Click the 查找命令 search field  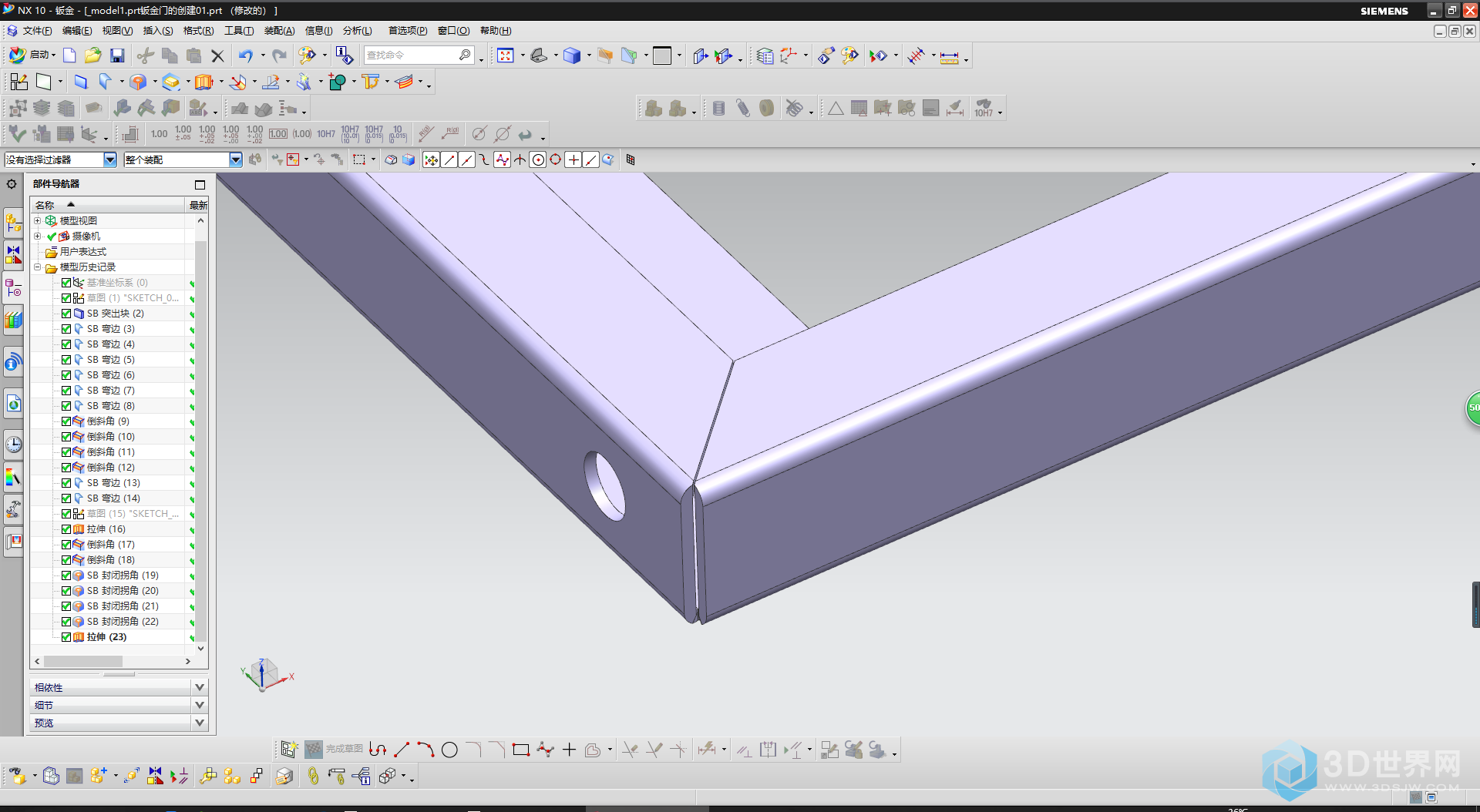click(419, 55)
